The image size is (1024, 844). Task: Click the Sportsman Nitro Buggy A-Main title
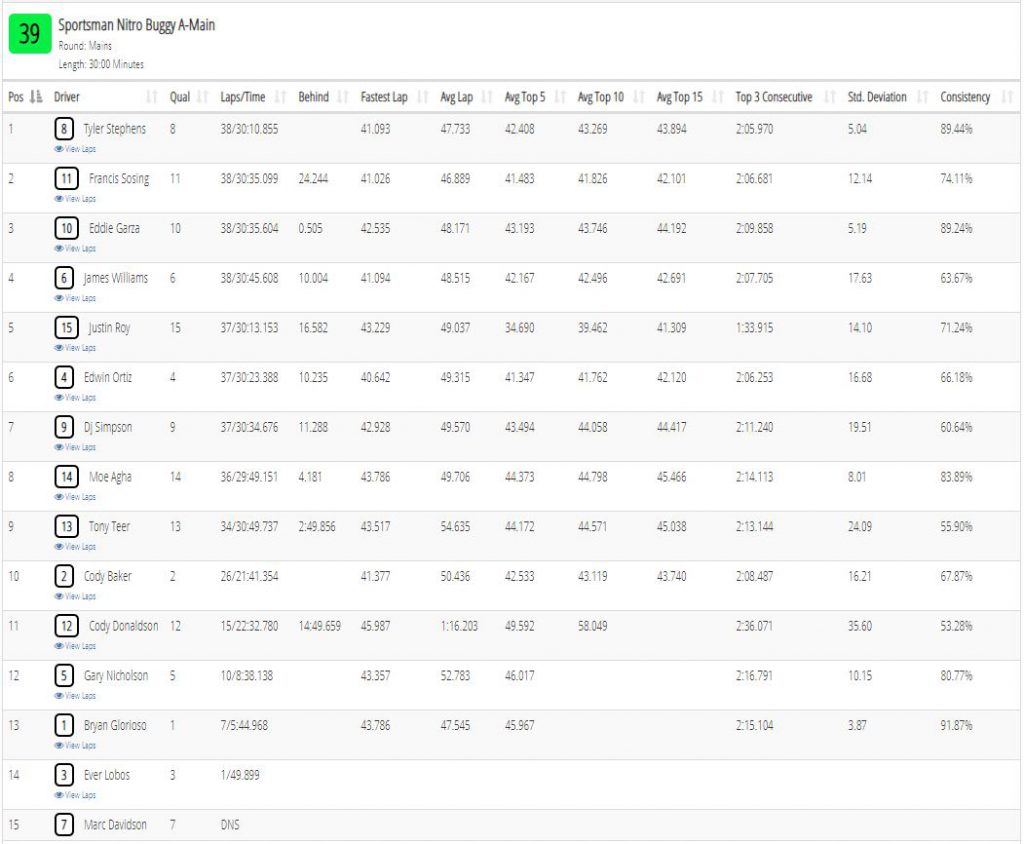pyautogui.click(x=136, y=25)
